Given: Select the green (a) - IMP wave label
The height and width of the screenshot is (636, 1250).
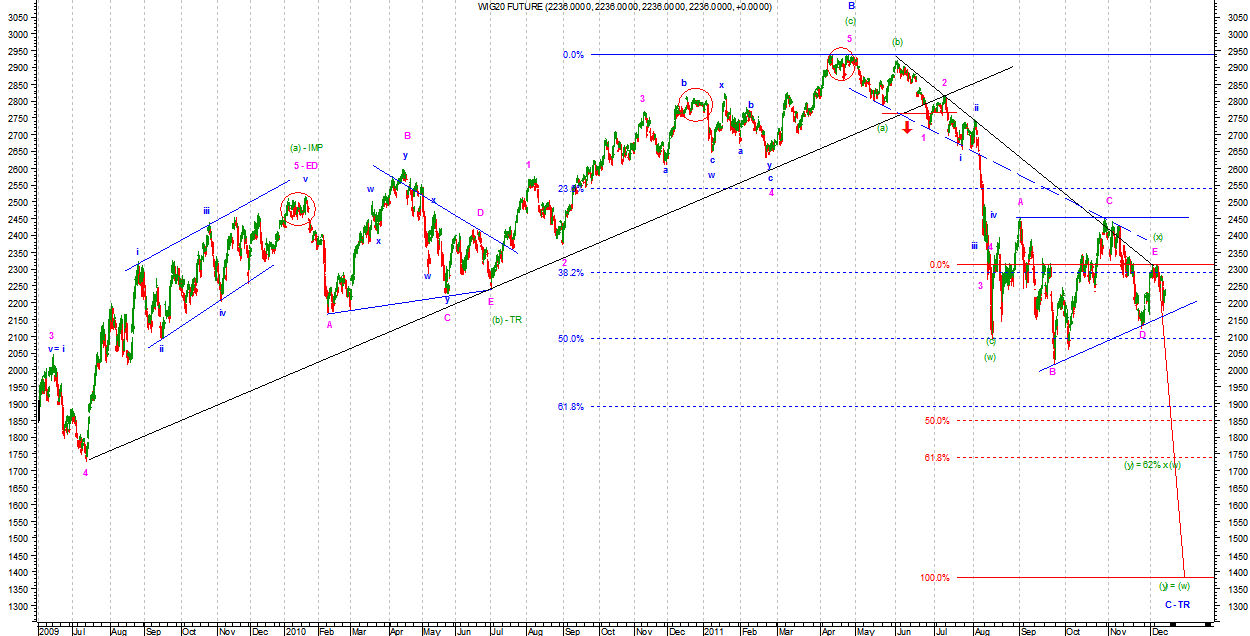Looking at the screenshot, I should coord(307,148).
